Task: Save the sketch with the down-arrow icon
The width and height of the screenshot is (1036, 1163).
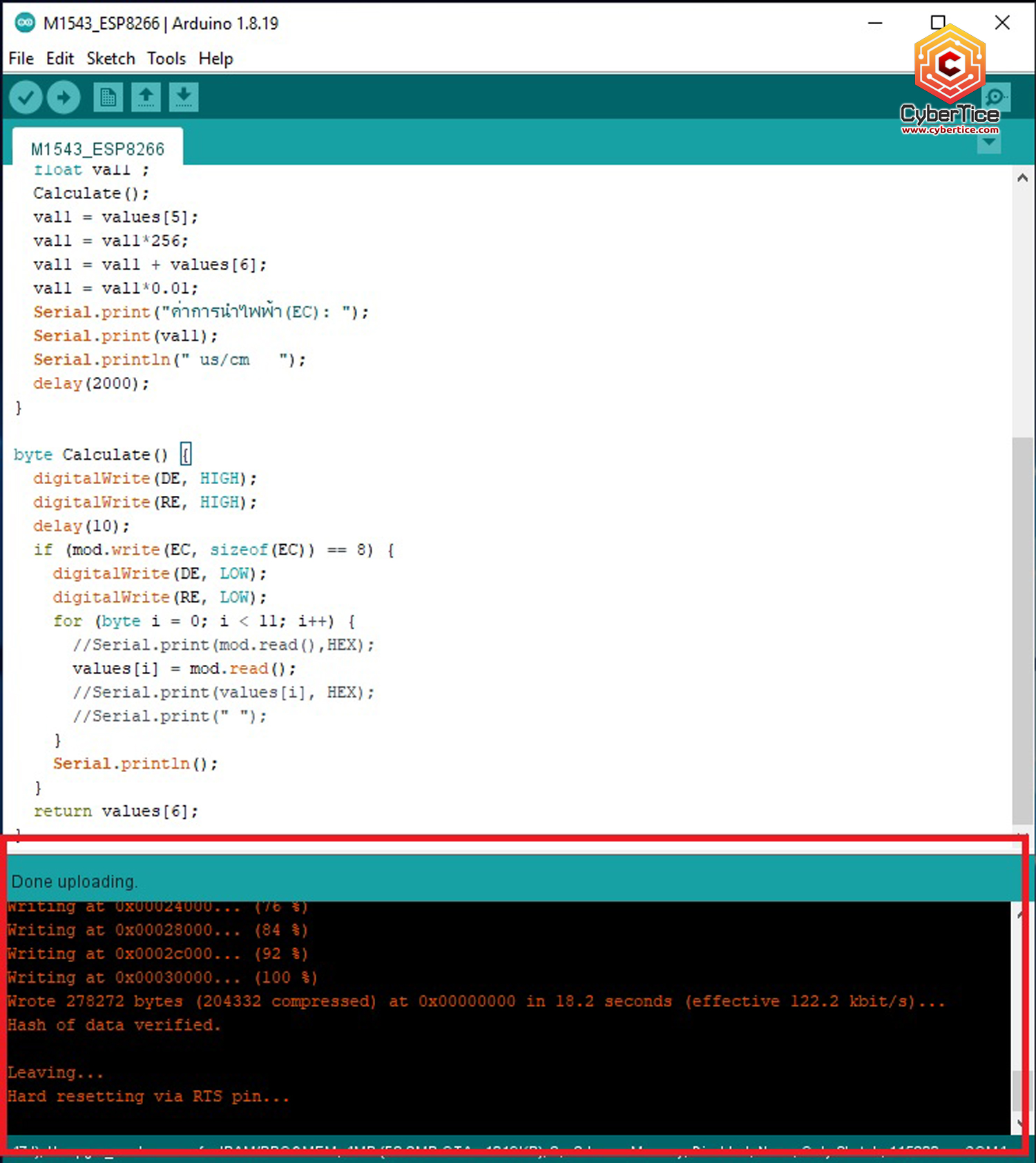Action: (184, 97)
